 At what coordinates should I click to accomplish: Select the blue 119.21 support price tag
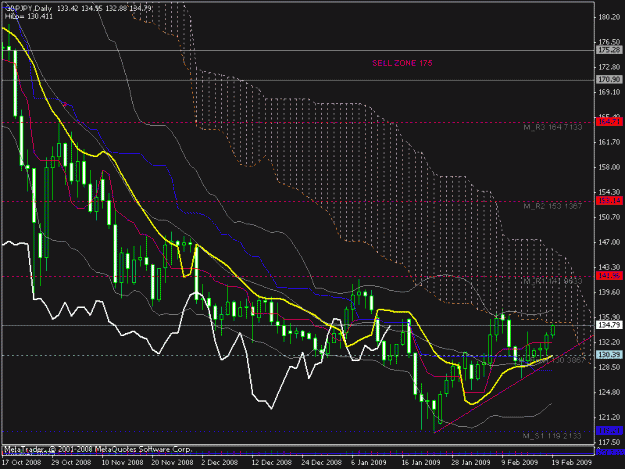[x=609, y=431]
